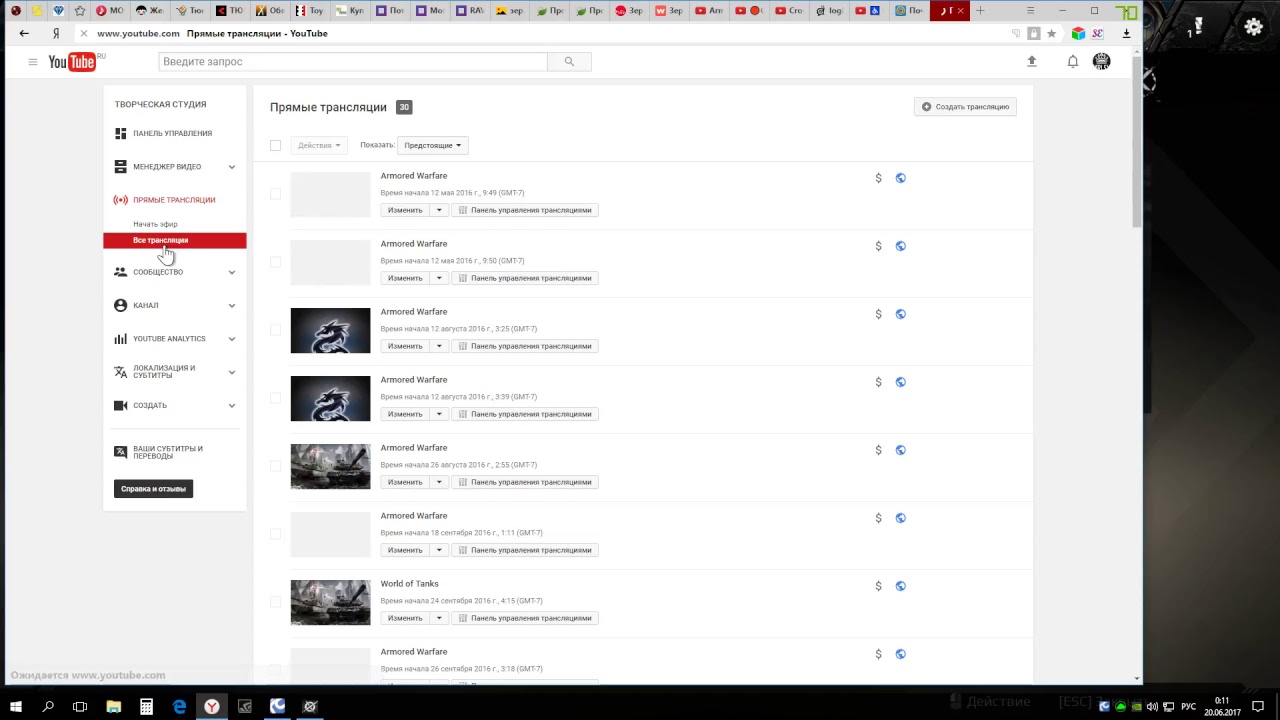Open the World of Tanks stream title

coord(409,584)
